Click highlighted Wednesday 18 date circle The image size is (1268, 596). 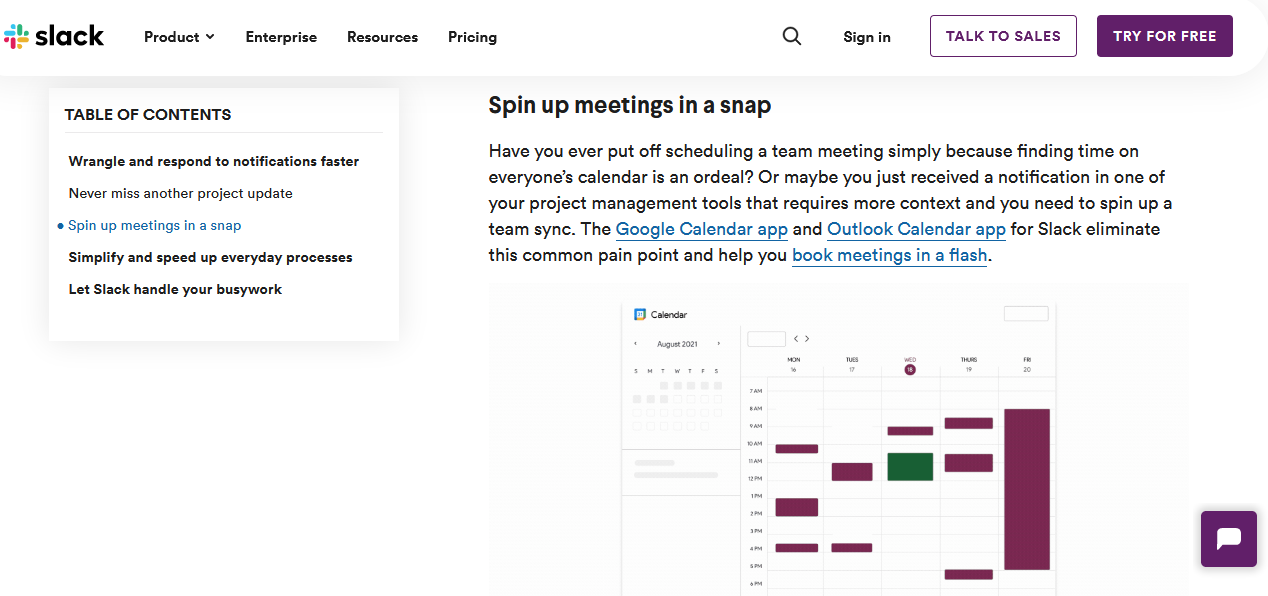tap(910, 369)
